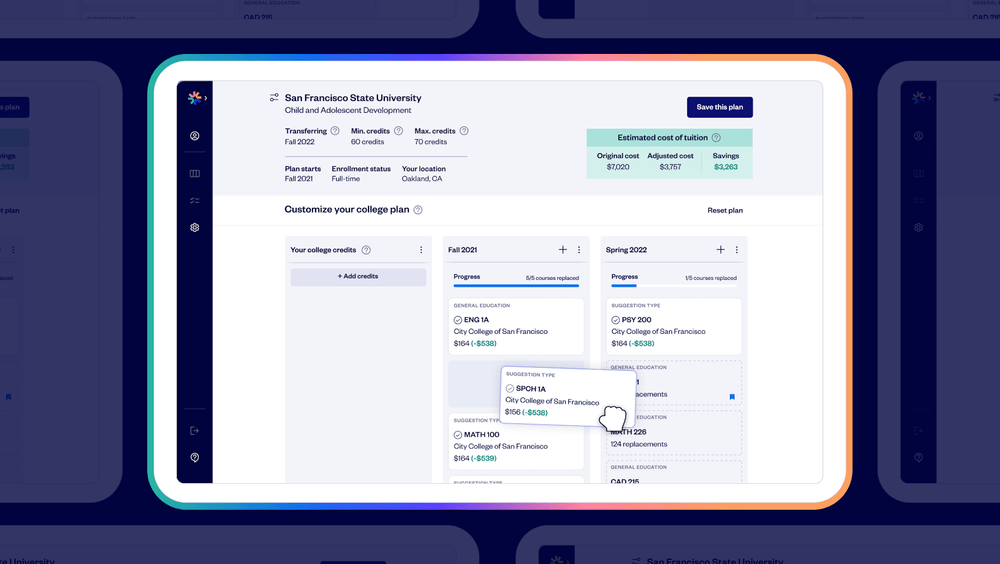
Task: Click the San Francisco State University title
Action: click(x=353, y=98)
